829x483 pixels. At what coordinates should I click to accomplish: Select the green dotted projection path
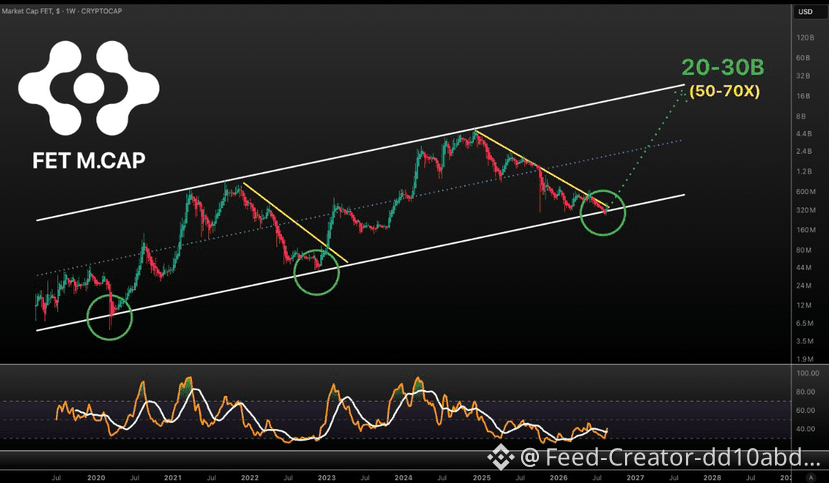[650, 147]
